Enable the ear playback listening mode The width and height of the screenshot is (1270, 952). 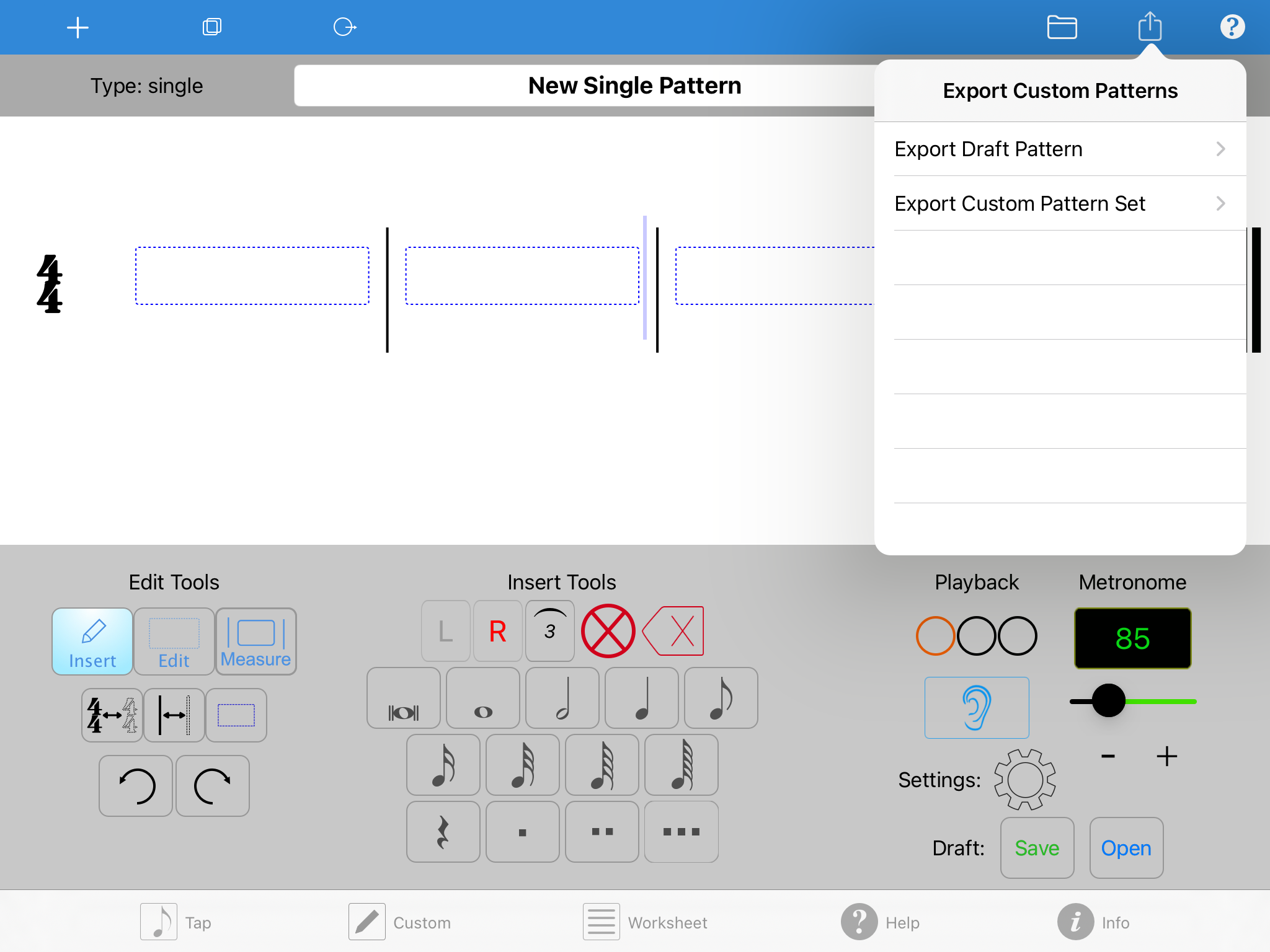(x=977, y=707)
